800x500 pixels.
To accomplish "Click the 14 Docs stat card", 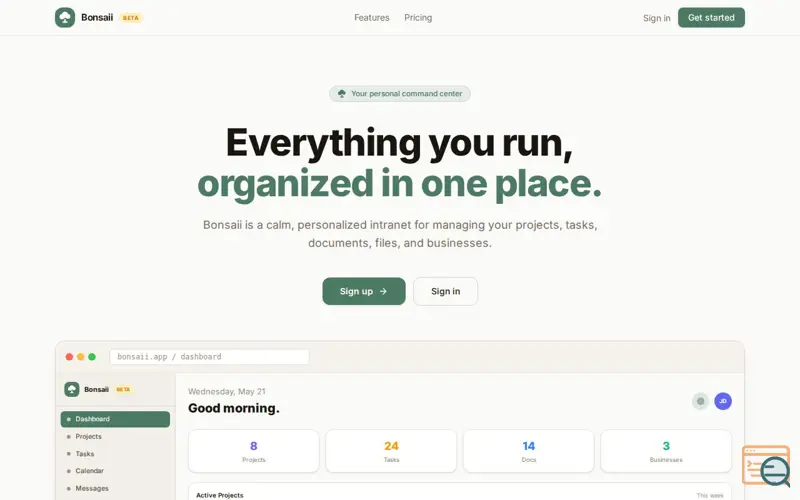I will coord(529,451).
